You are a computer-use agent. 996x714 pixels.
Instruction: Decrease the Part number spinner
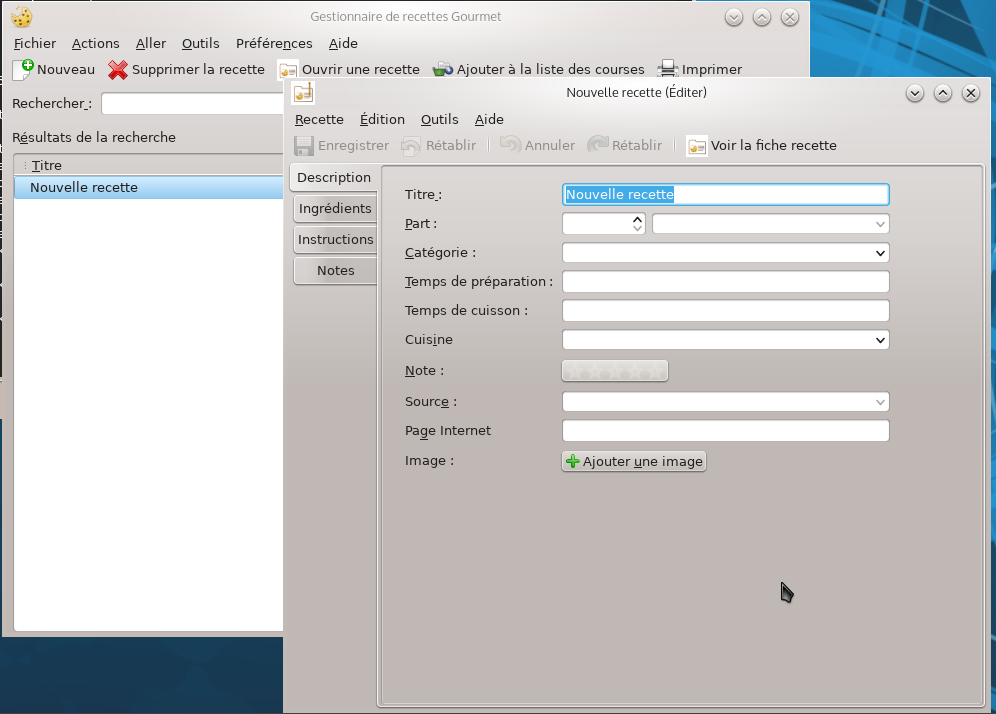637,228
